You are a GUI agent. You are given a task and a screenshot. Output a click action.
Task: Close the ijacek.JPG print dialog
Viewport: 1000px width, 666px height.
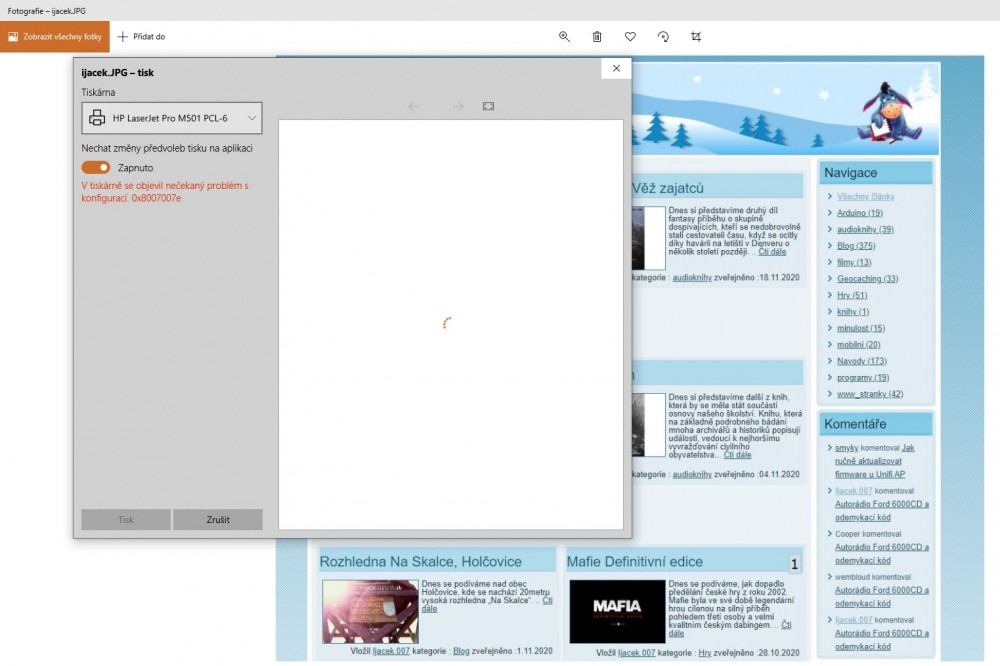pyautogui.click(x=616, y=69)
